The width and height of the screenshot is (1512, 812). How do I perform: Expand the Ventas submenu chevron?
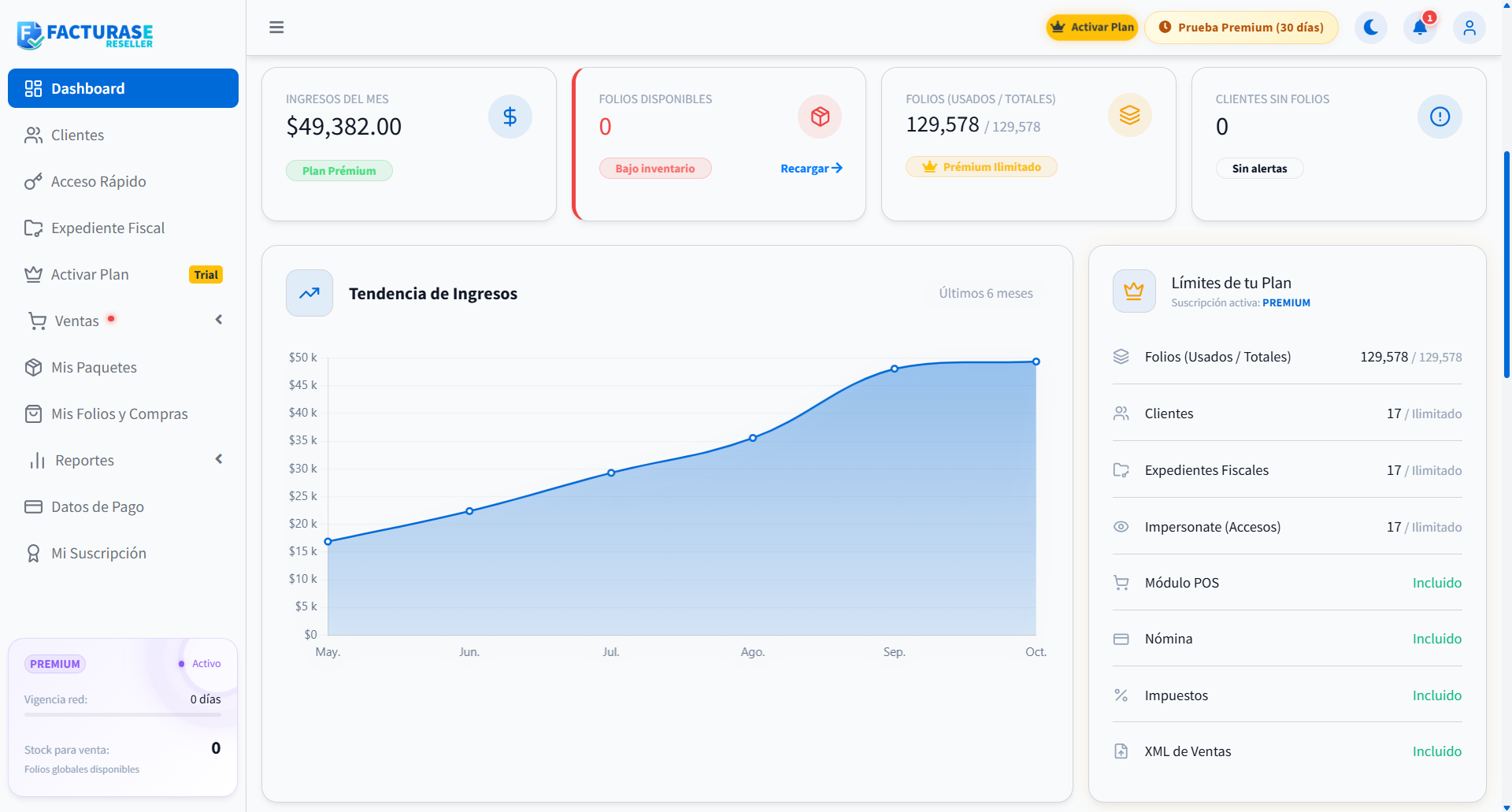(x=219, y=320)
